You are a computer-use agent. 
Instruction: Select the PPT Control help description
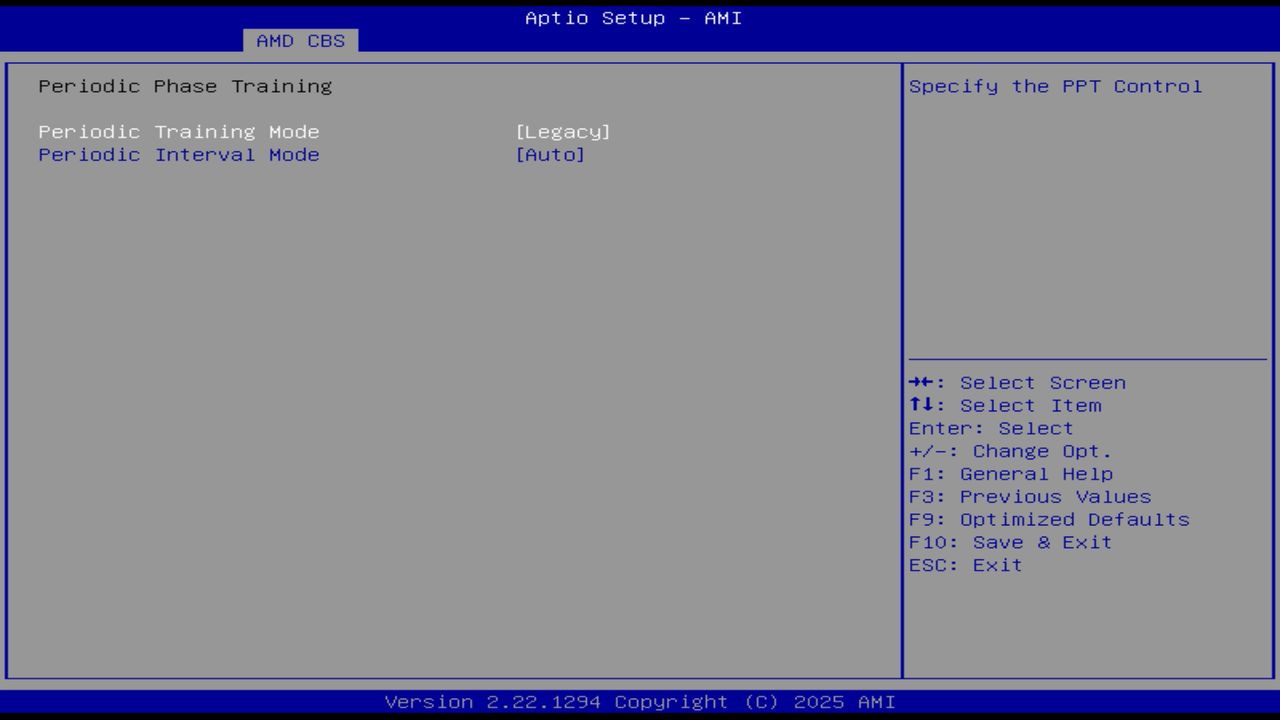(x=1054, y=86)
